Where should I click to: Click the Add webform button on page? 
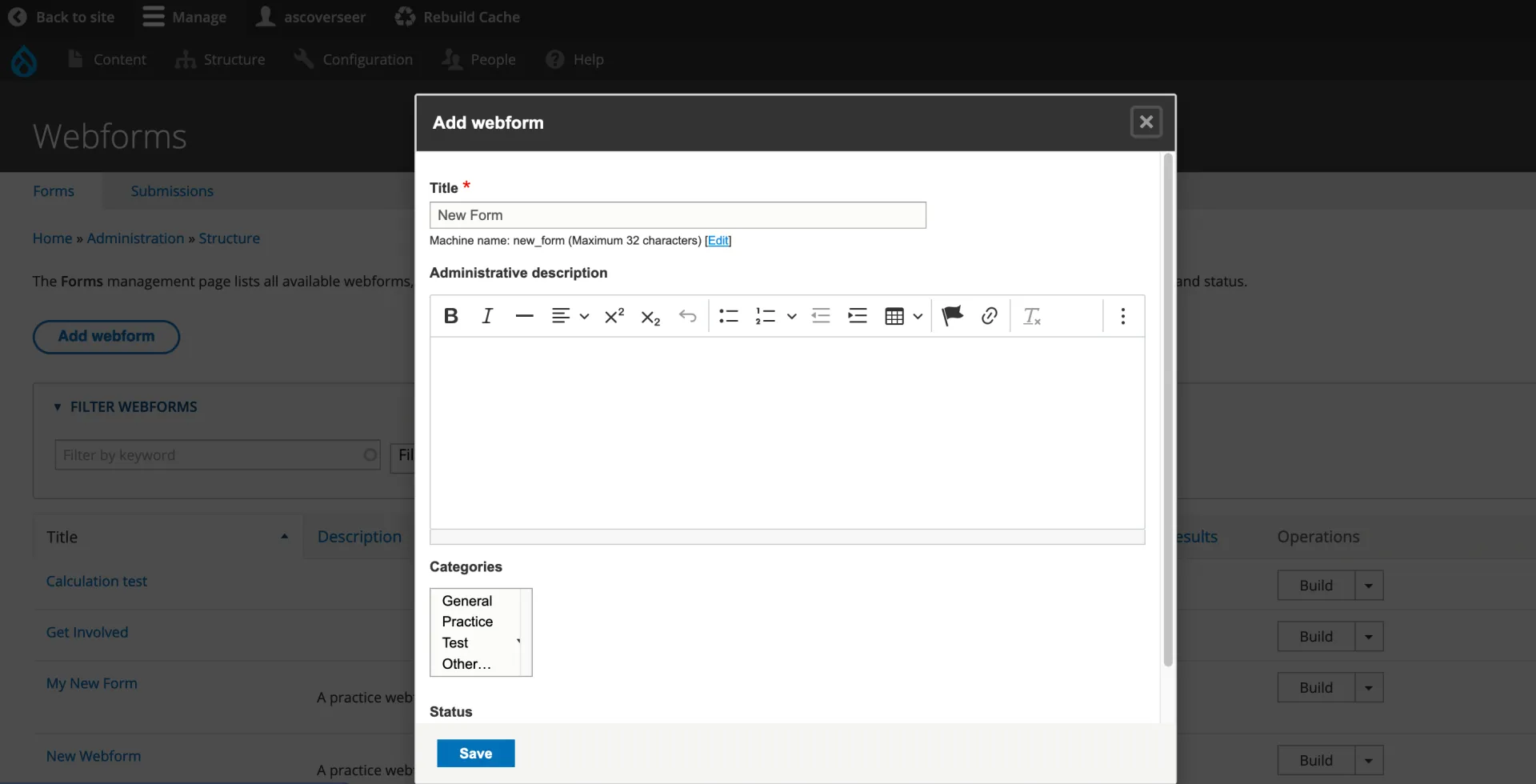coord(106,337)
